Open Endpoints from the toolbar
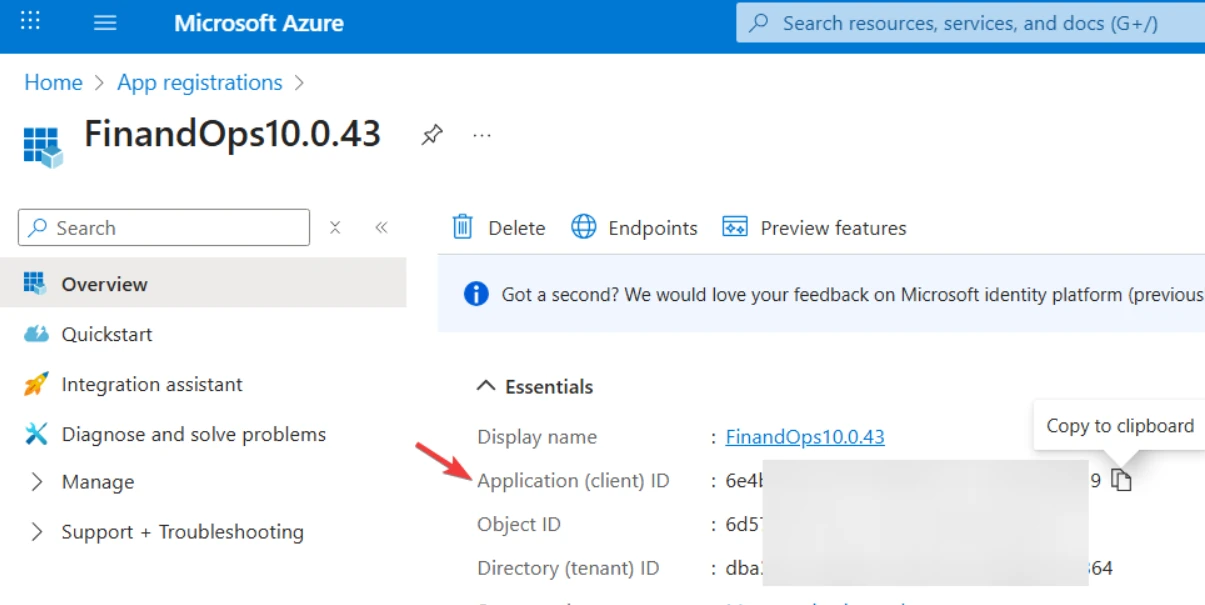Screen dimensions: 1205x605 [634, 228]
